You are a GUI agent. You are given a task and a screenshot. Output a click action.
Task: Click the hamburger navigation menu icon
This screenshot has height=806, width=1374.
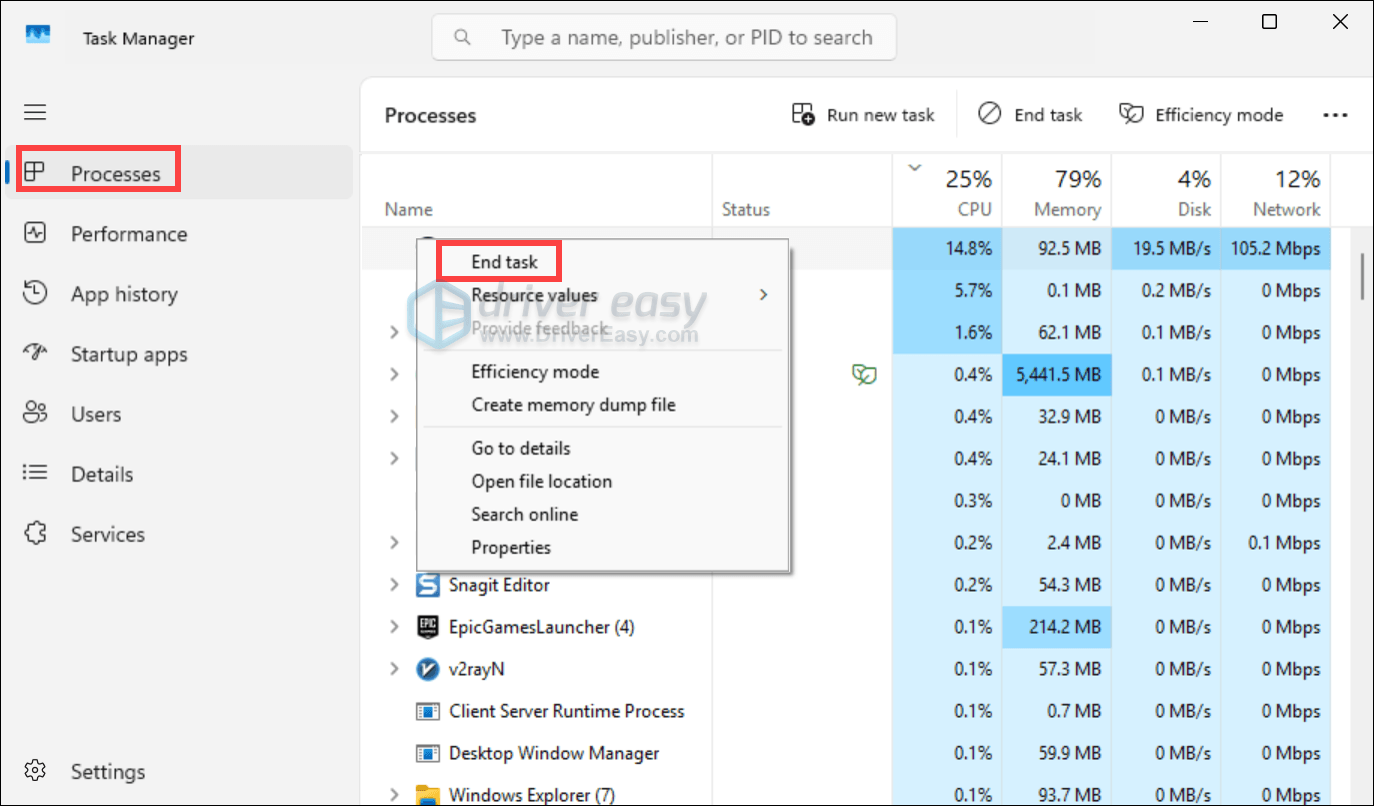35,112
